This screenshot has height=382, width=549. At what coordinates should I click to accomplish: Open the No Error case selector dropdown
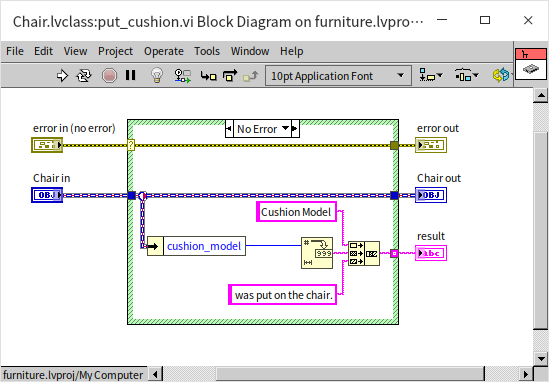(x=286, y=129)
